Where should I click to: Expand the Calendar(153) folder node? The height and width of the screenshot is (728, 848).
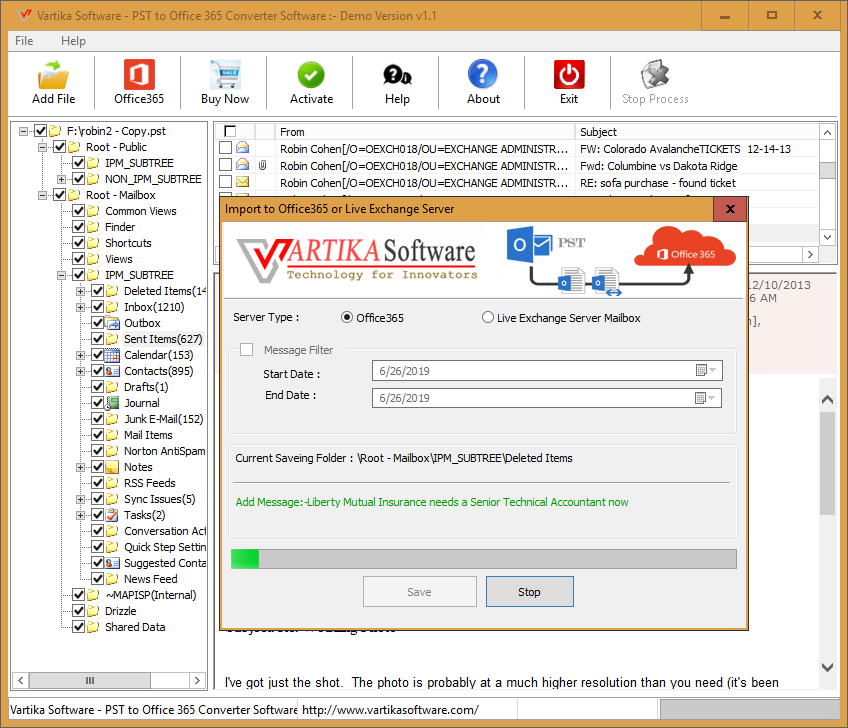pos(81,355)
